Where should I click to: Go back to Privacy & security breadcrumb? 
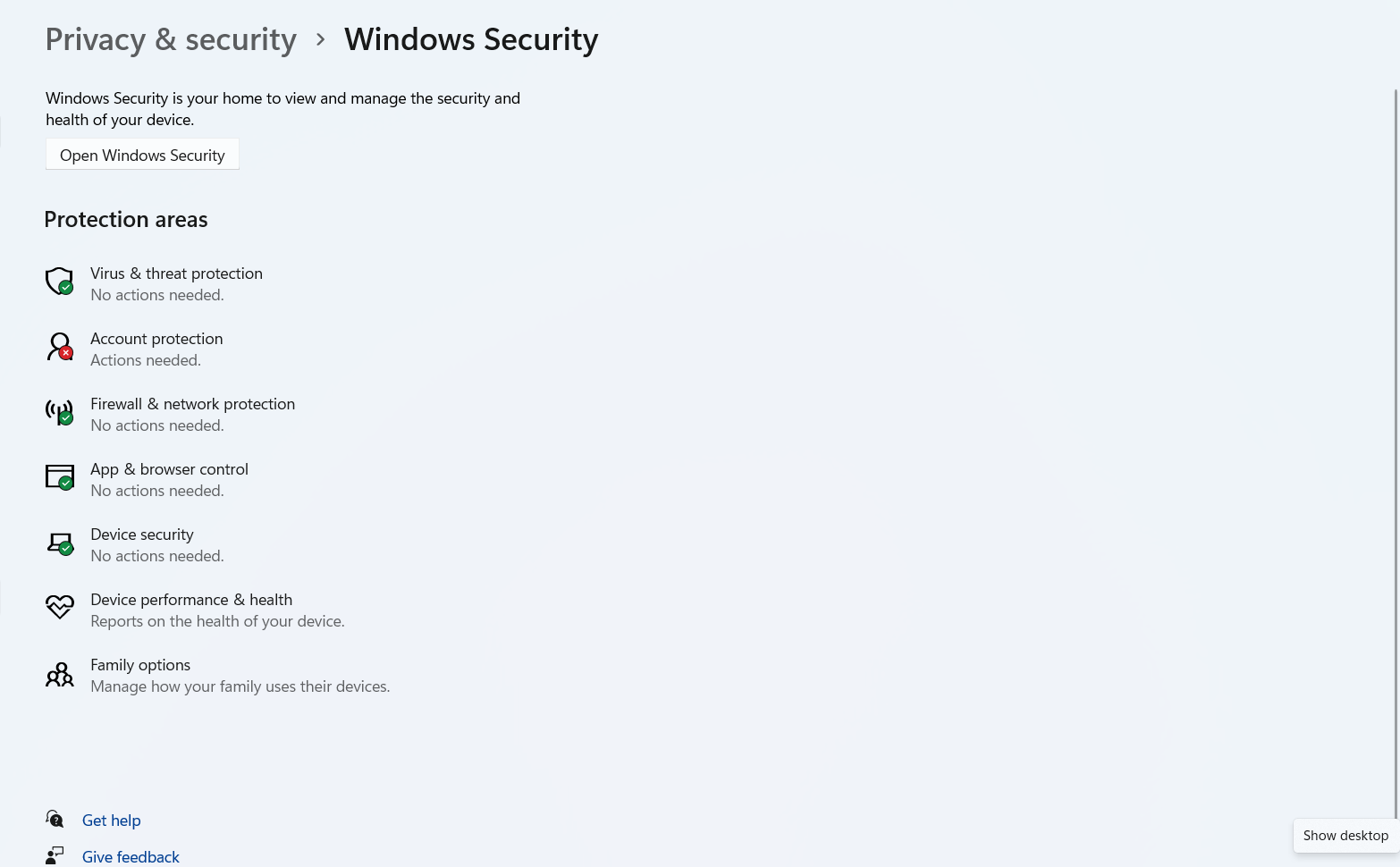[x=171, y=39]
